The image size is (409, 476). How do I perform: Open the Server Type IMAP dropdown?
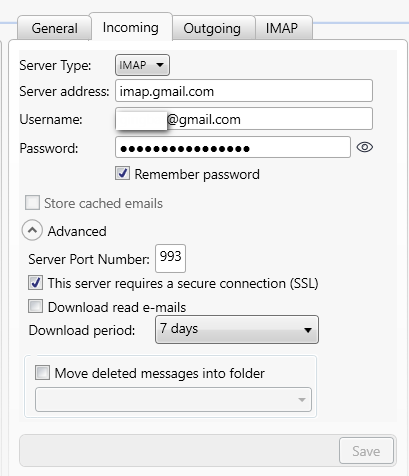[142, 65]
